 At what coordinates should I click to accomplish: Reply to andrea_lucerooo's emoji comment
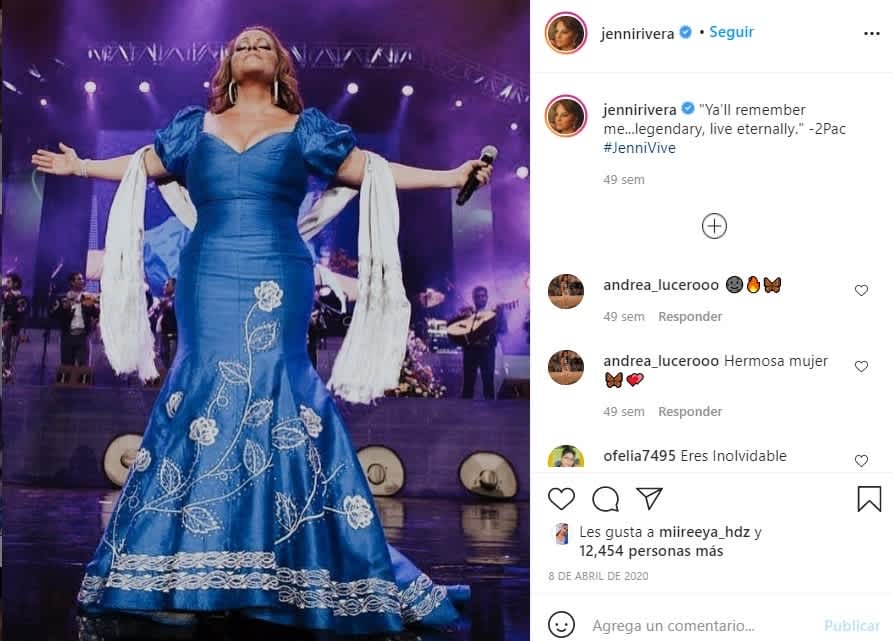coord(690,317)
